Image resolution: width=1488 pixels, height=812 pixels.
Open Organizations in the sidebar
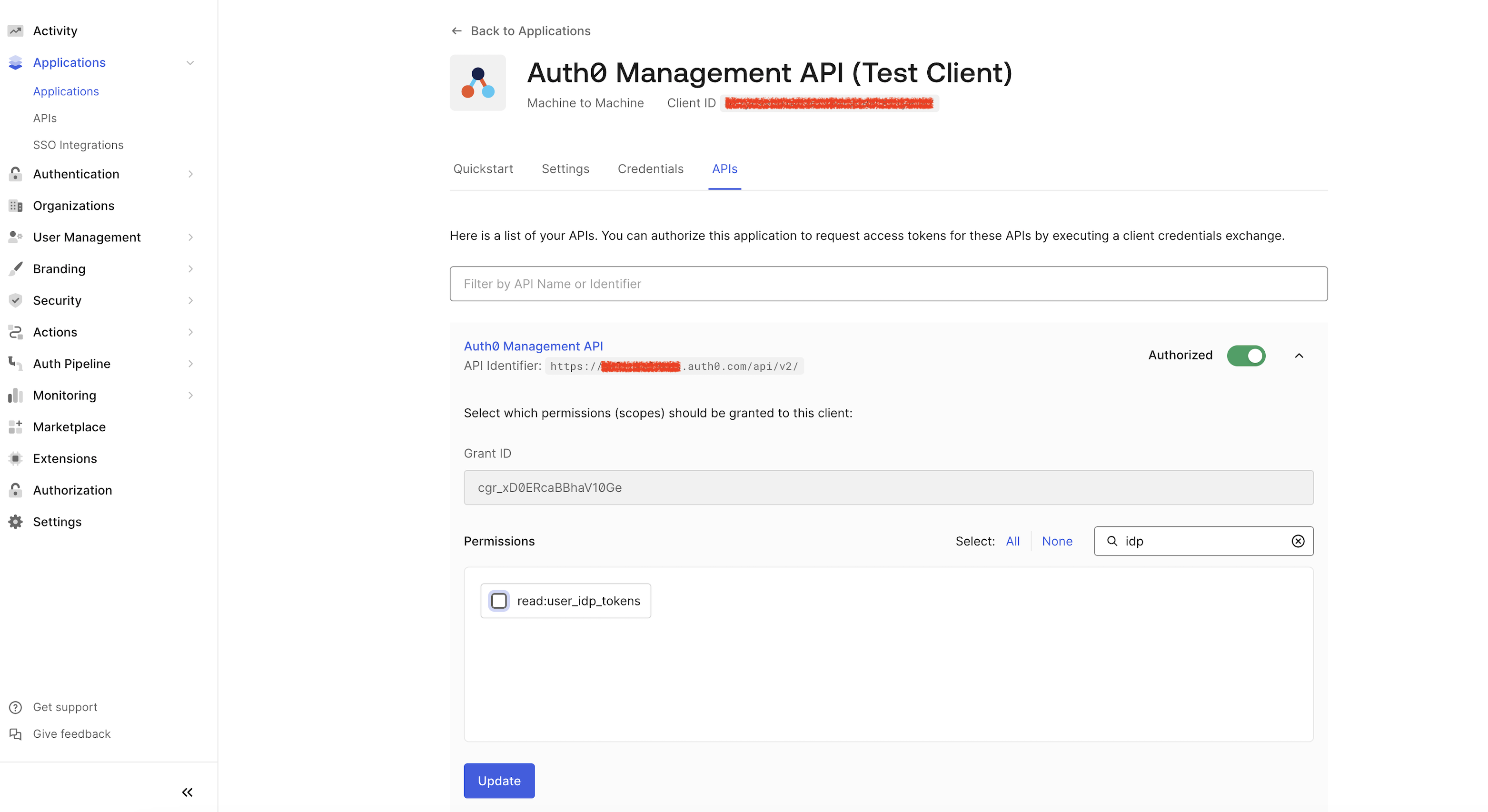point(73,206)
